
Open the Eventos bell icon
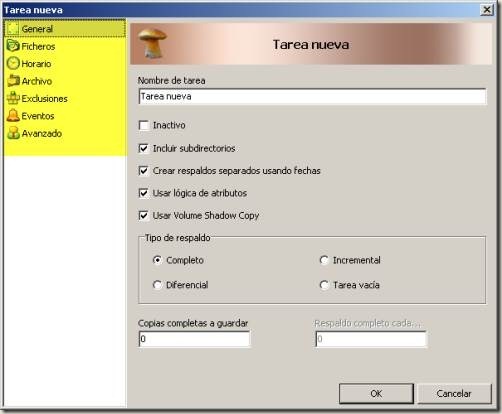pos(13,116)
